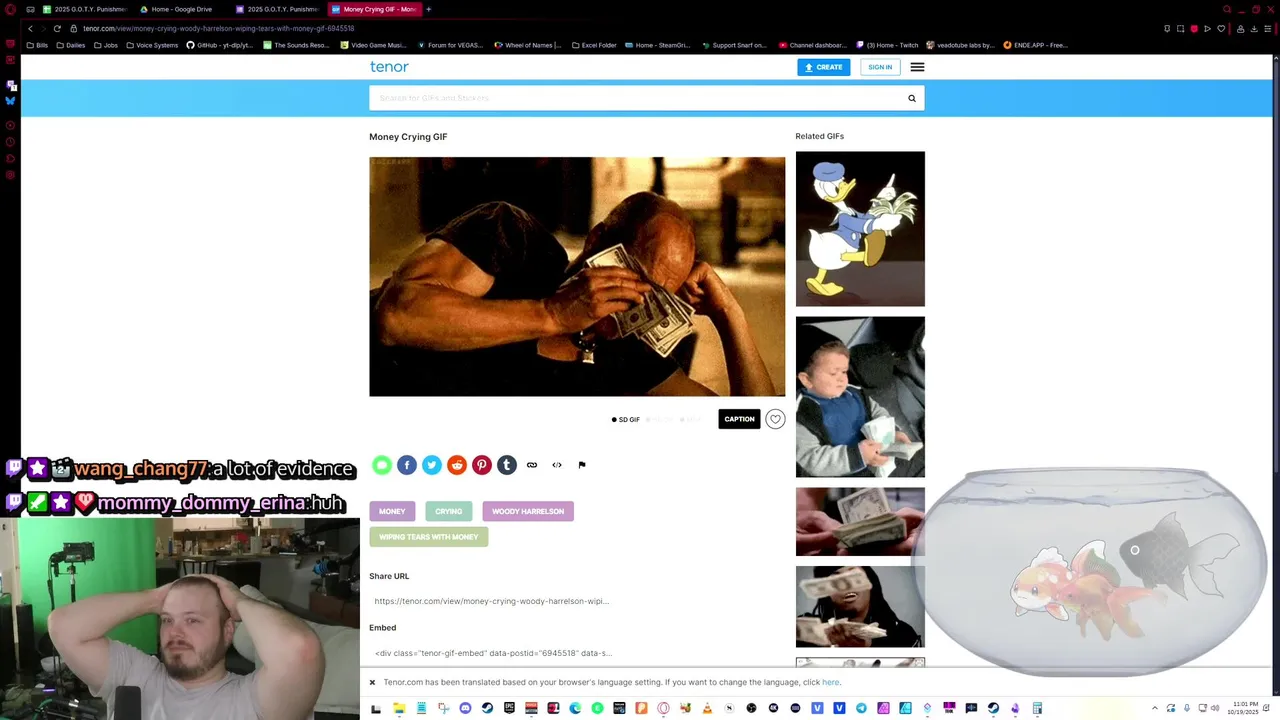Reload the page in browser

[x=57, y=28]
